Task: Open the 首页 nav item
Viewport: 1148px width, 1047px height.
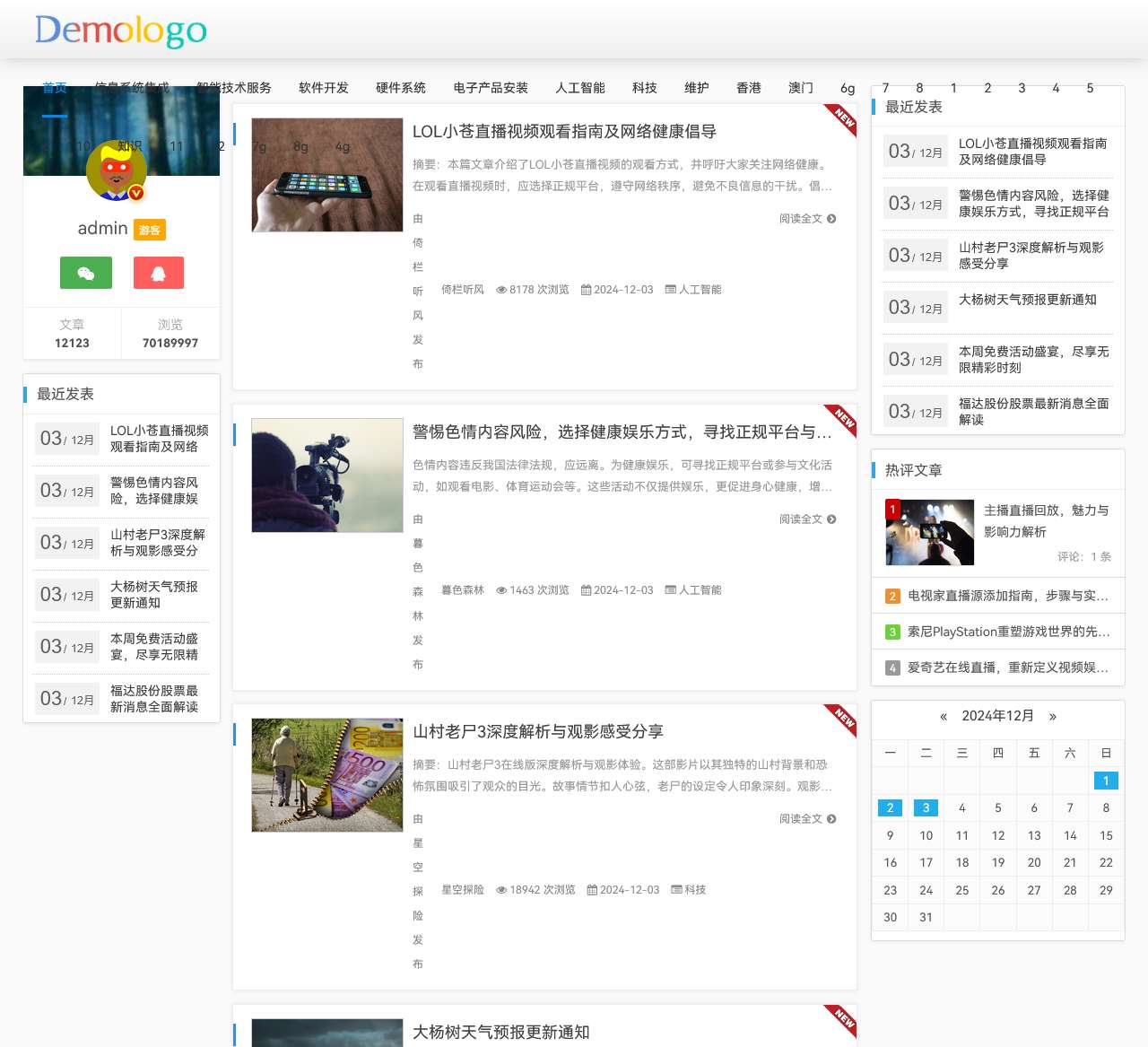Action: tap(55, 88)
